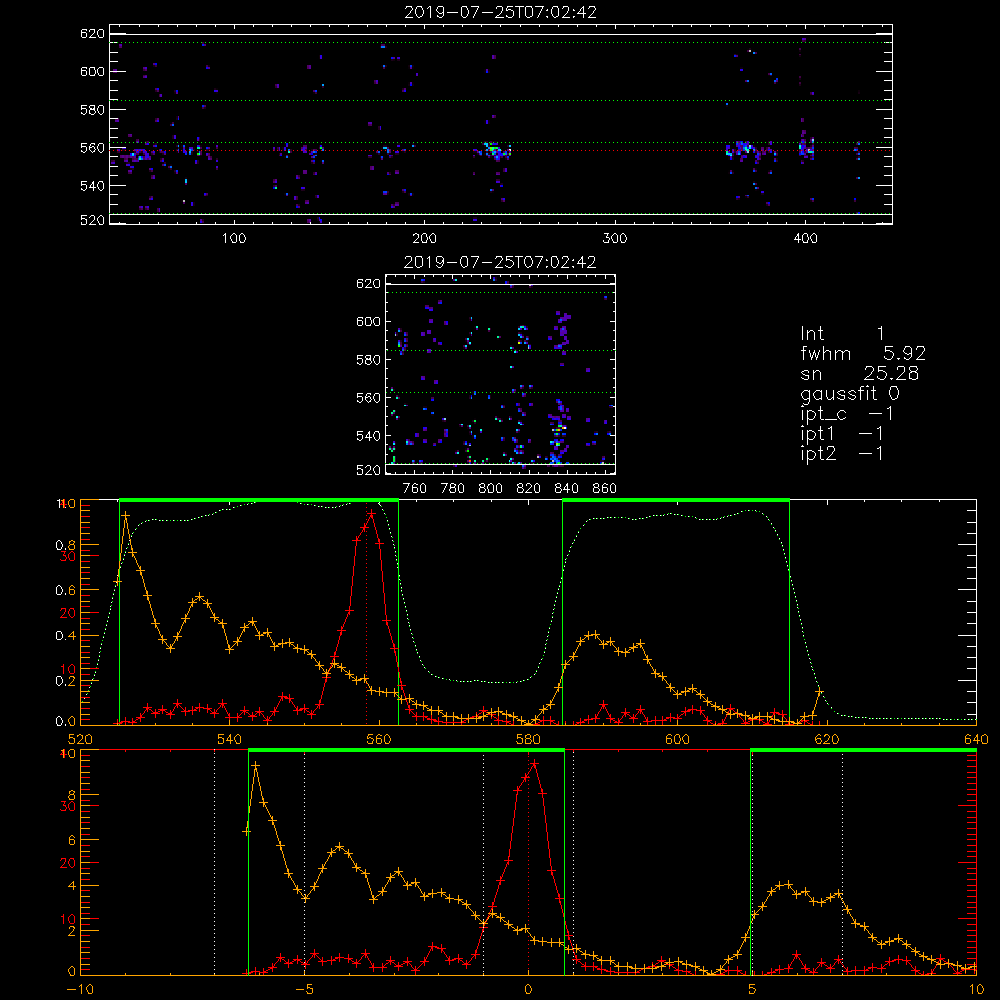Screen dimensions: 1000x1000
Task: Click the 0 x-axis label of bottom plot
Action: (x=528, y=989)
